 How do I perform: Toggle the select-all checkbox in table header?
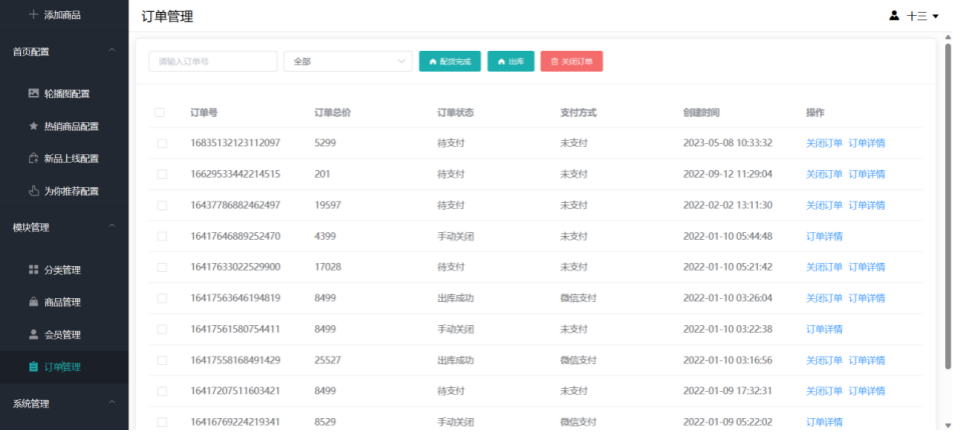[160, 112]
